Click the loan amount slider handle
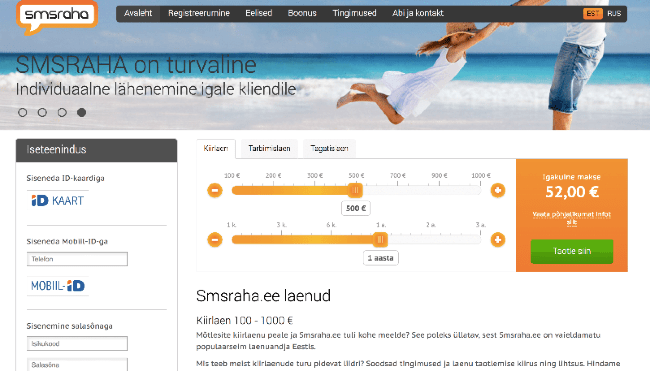Image resolution: width=650 pixels, height=371 pixels. point(355,190)
